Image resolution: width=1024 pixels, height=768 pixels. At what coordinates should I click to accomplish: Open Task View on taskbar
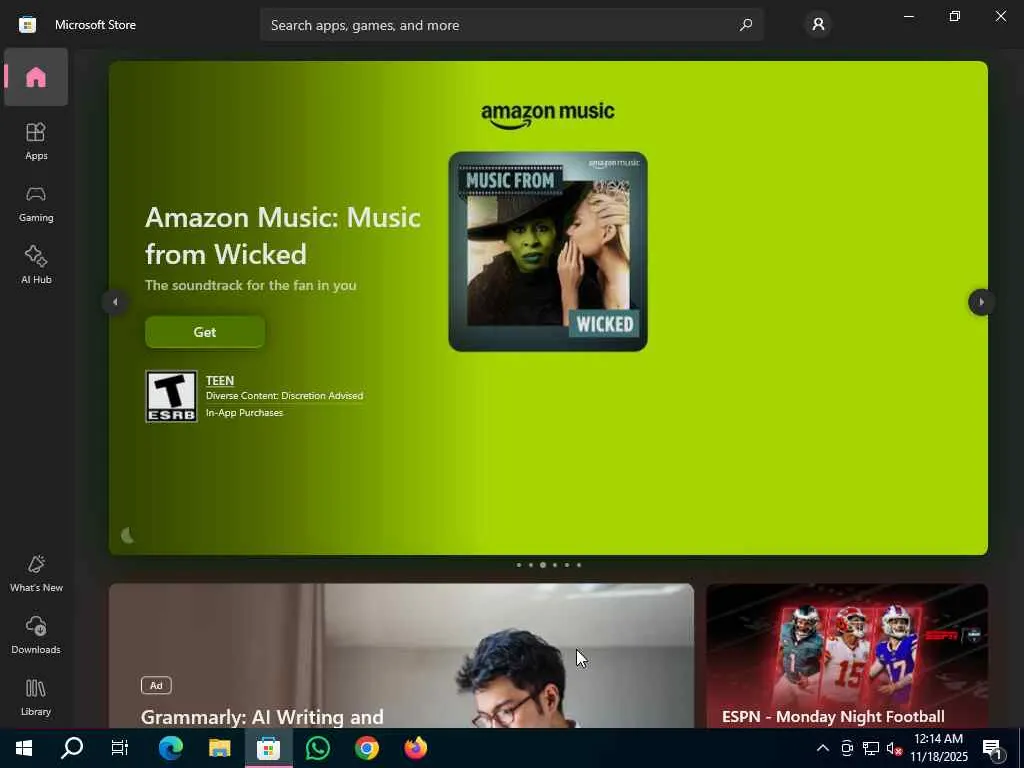(120, 748)
